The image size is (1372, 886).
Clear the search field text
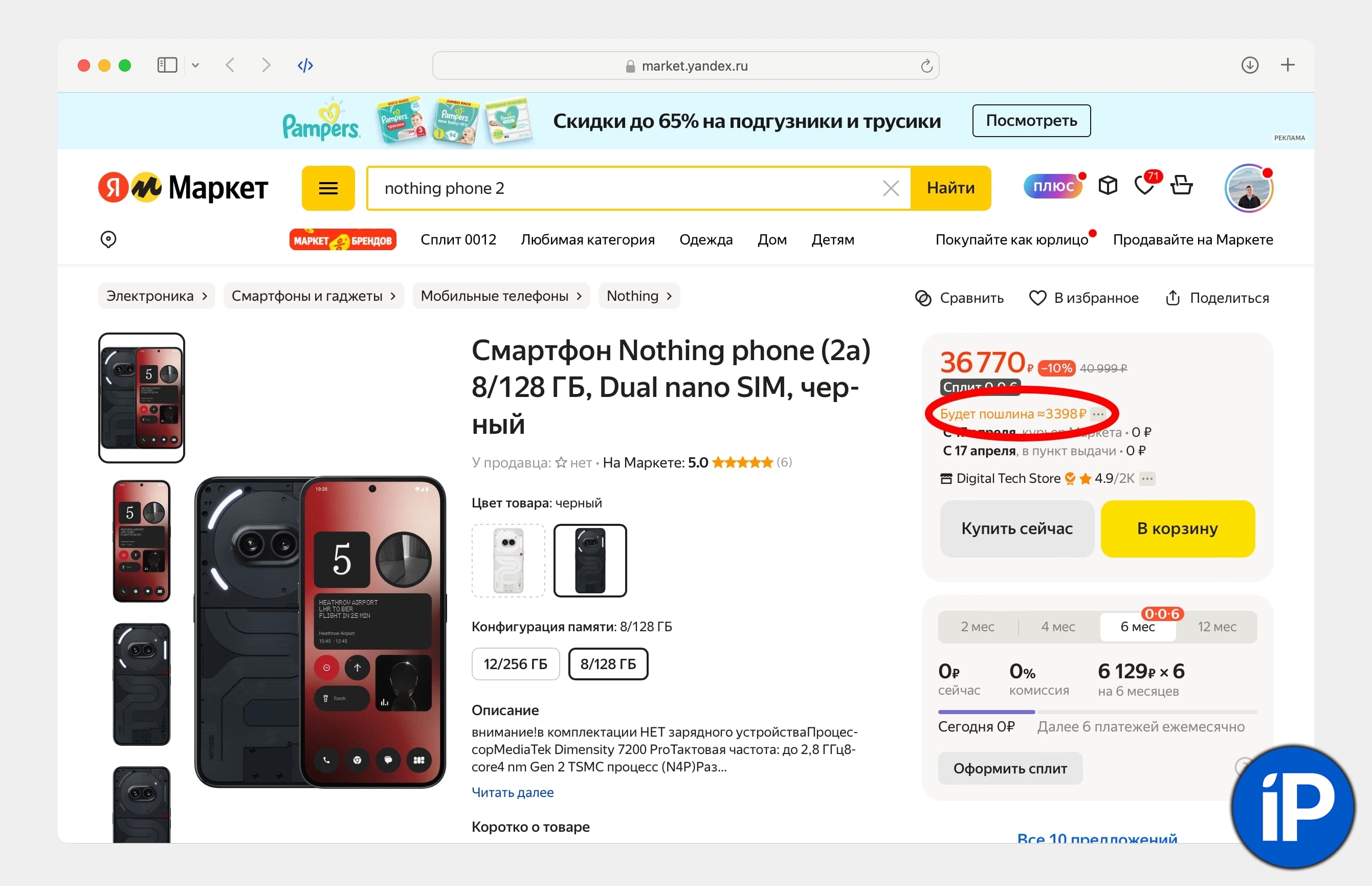tap(891, 188)
